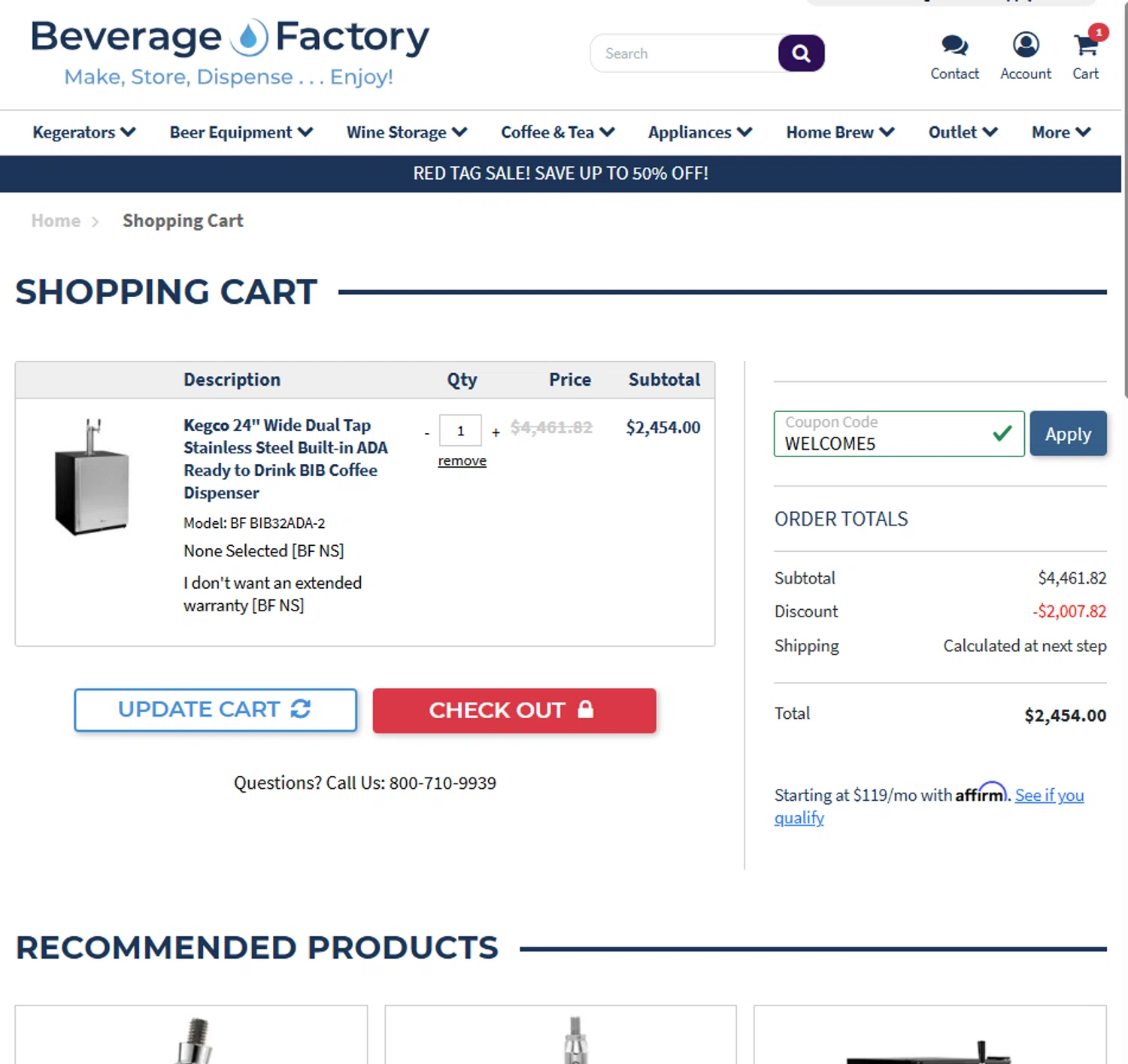Click the Kegco dispenser product thumbnail
1128x1064 pixels.
(x=92, y=477)
